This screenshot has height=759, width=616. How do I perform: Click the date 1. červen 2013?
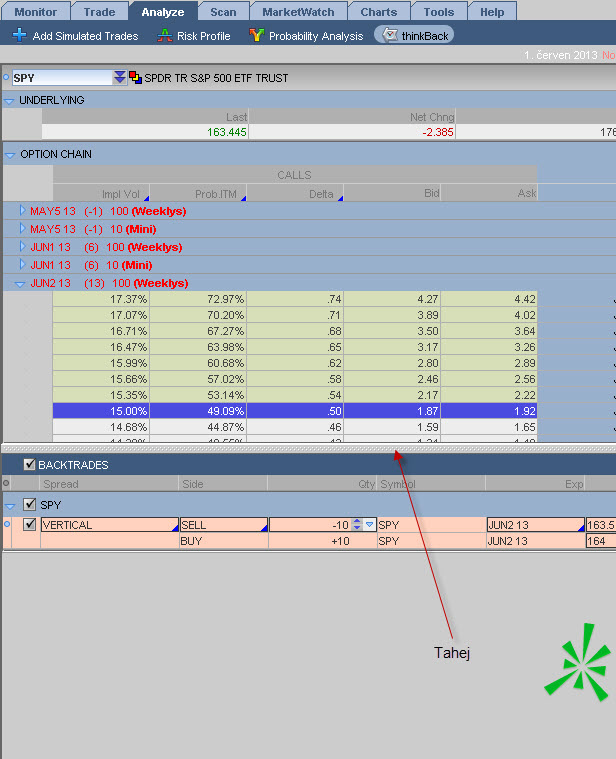pyautogui.click(x=560, y=55)
